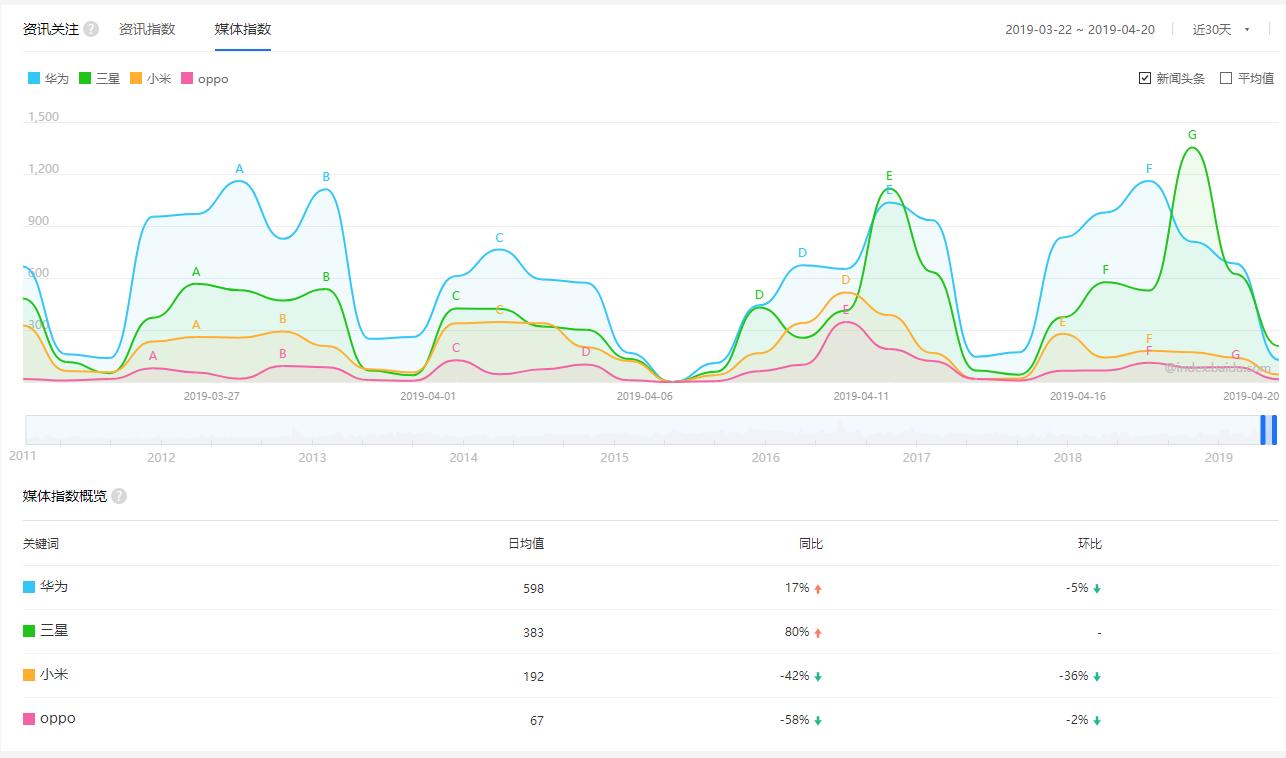
Task: Click the blue timeline range slider handle
Action: tap(1268, 429)
